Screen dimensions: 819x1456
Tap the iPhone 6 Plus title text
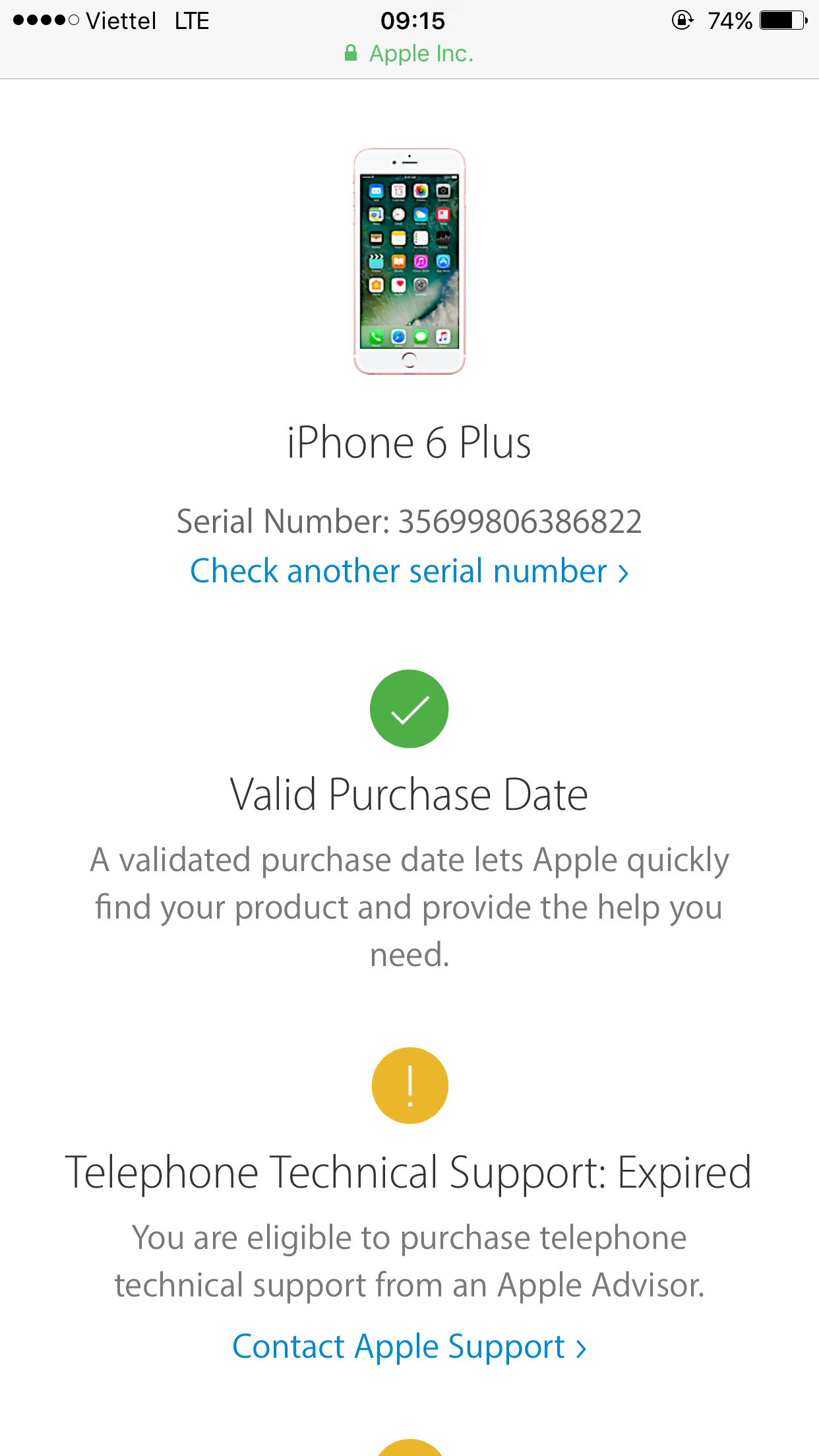tap(409, 442)
